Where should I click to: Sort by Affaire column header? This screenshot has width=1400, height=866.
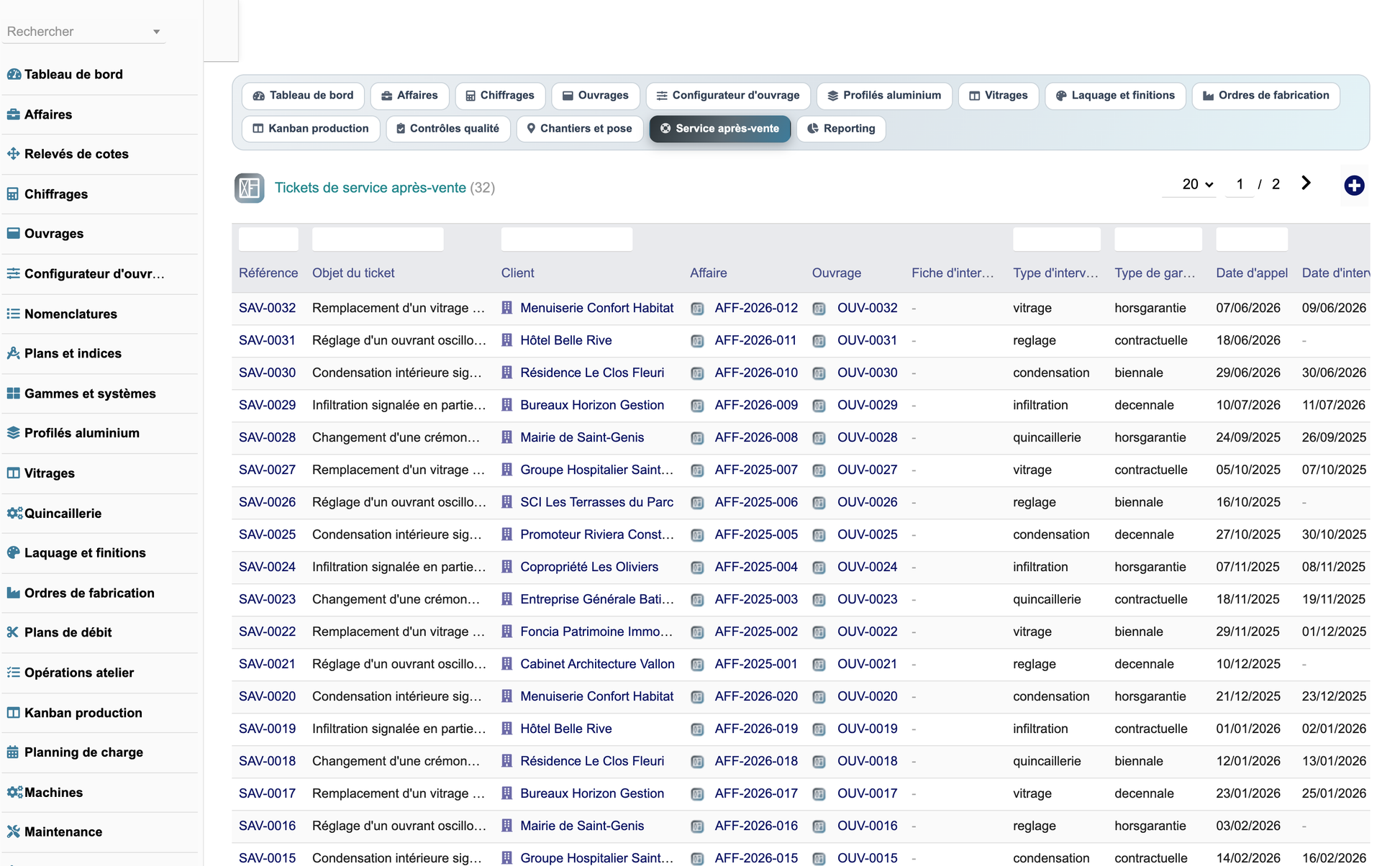[x=709, y=273]
